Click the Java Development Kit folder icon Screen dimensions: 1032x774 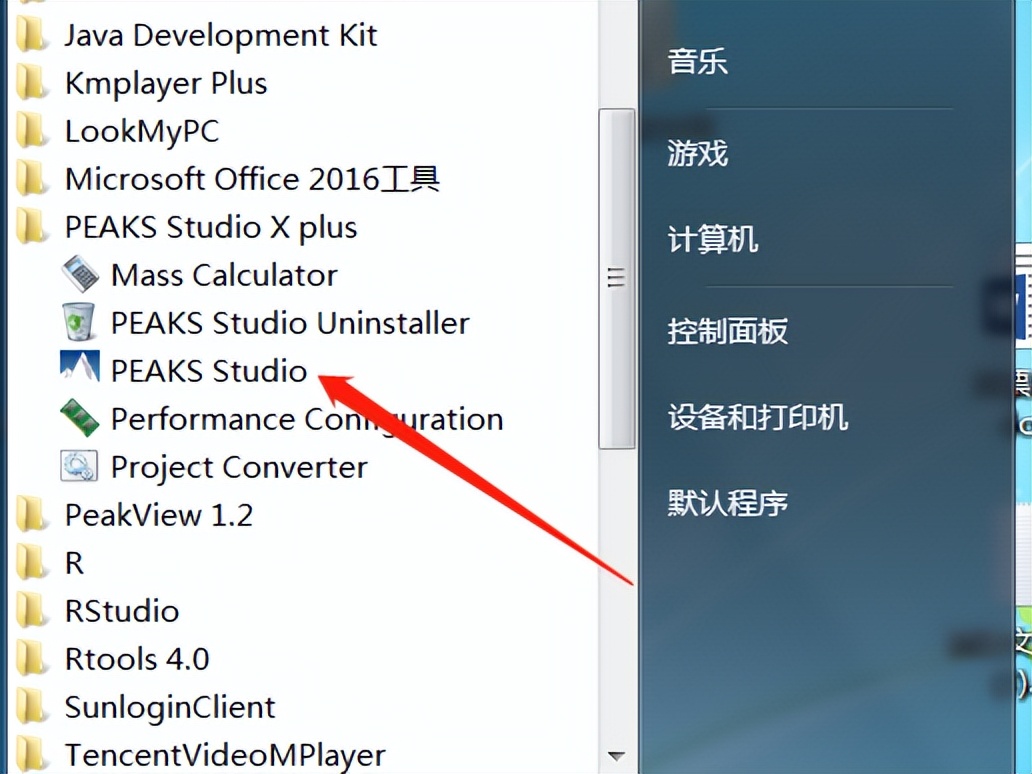tap(33, 35)
